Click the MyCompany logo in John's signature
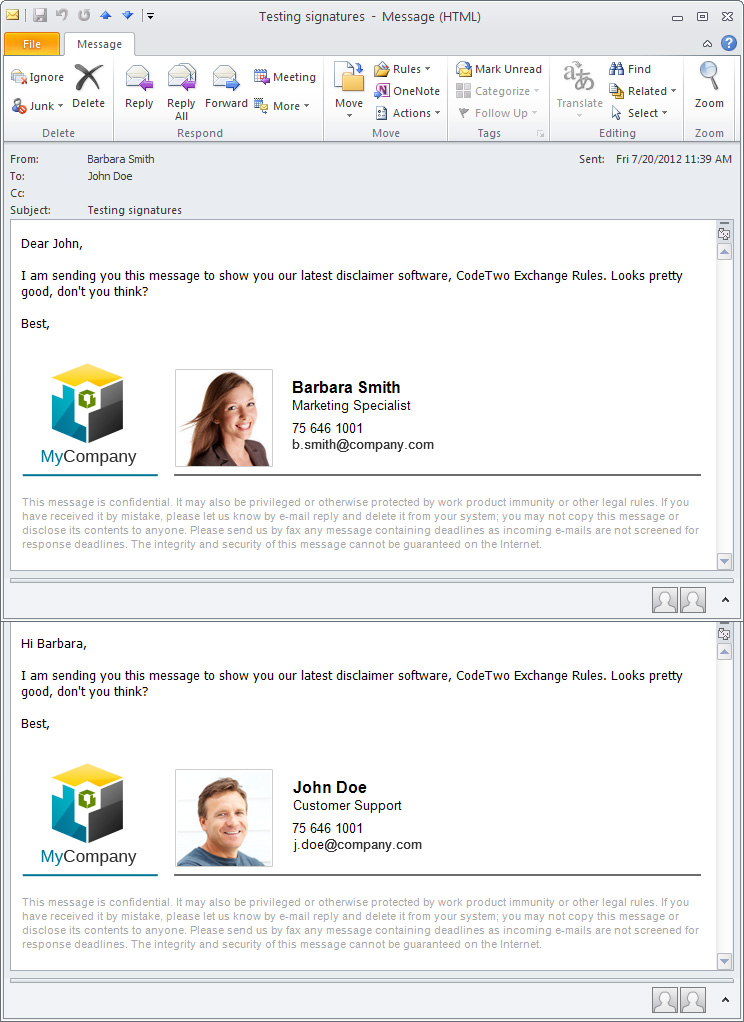Image resolution: width=744 pixels, height=1022 pixels. tap(88, 815)
